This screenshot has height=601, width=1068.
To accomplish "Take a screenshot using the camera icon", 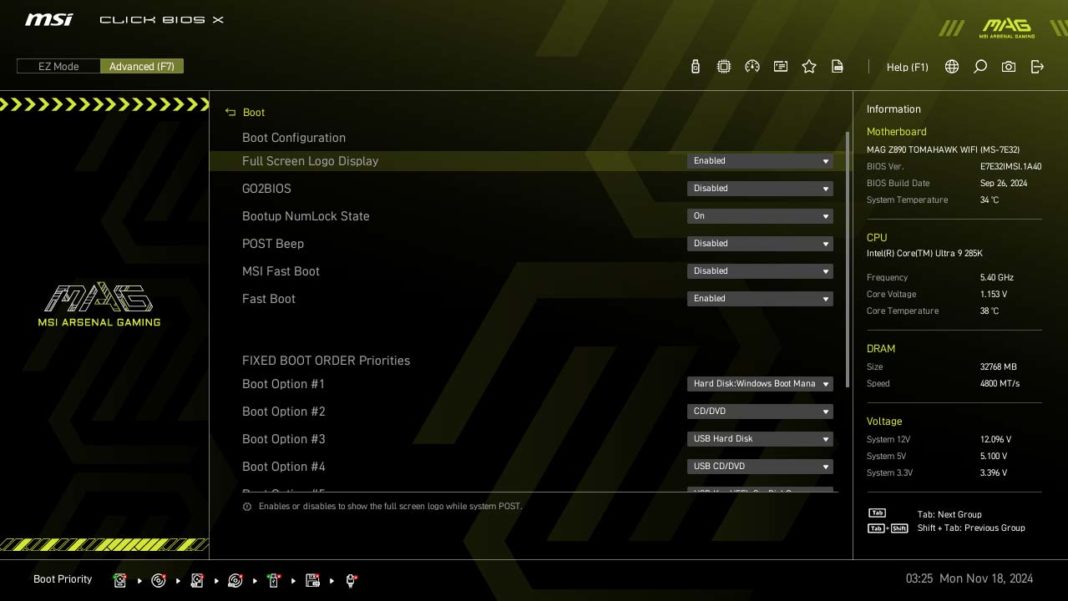I will pos(1008,66).
